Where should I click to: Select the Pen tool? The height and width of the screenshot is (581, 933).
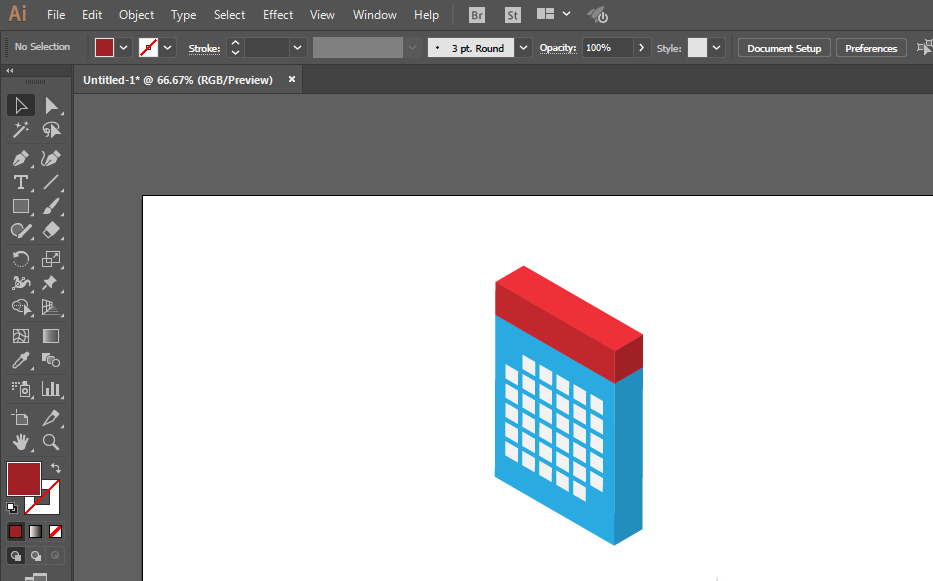tap(20, 158)
